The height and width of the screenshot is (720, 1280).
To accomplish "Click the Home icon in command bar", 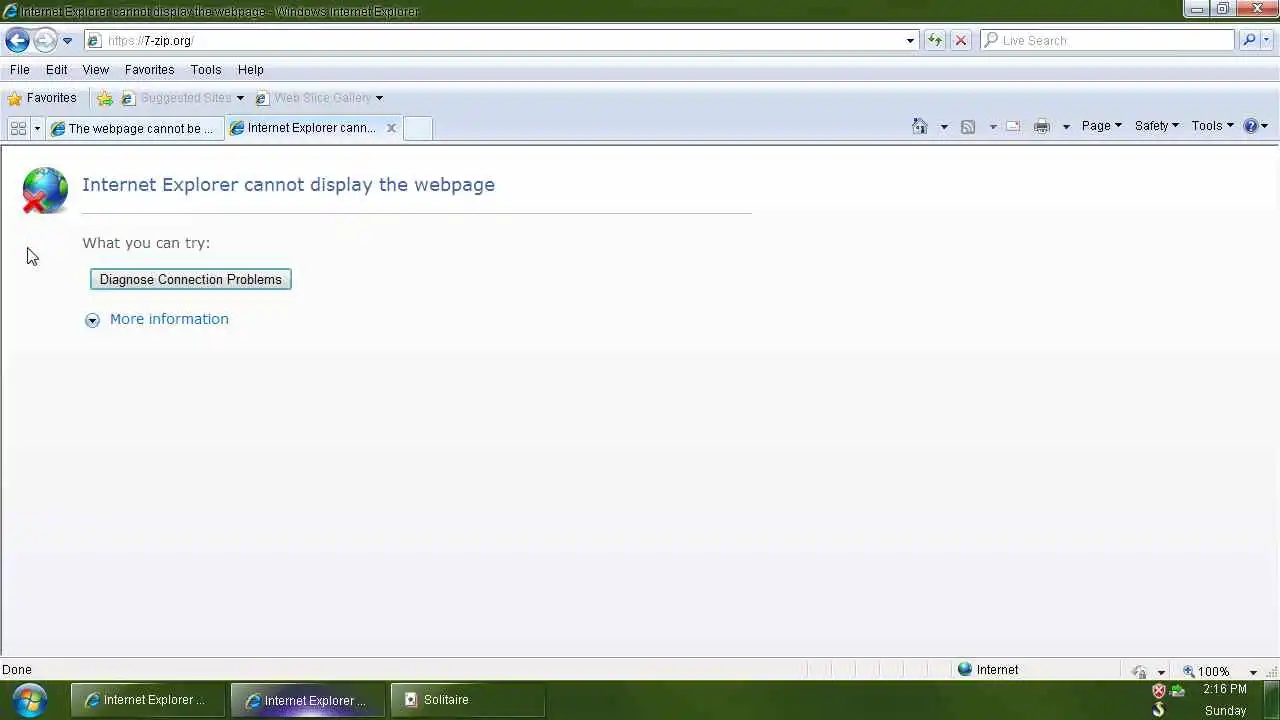I will tap(920, 126).
